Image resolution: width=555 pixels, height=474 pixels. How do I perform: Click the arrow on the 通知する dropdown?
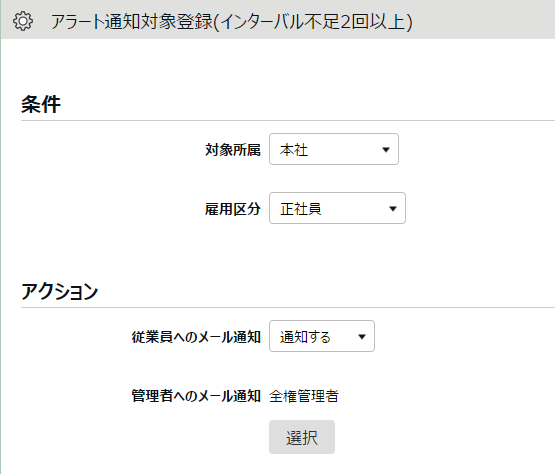pyautogui.click(x=362, y=337)
